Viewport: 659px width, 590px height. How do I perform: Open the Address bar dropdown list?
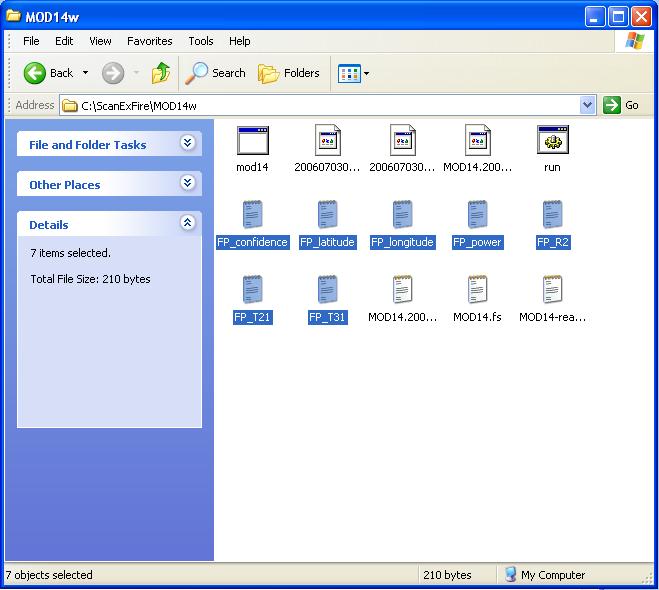click(x=588, y=105)
